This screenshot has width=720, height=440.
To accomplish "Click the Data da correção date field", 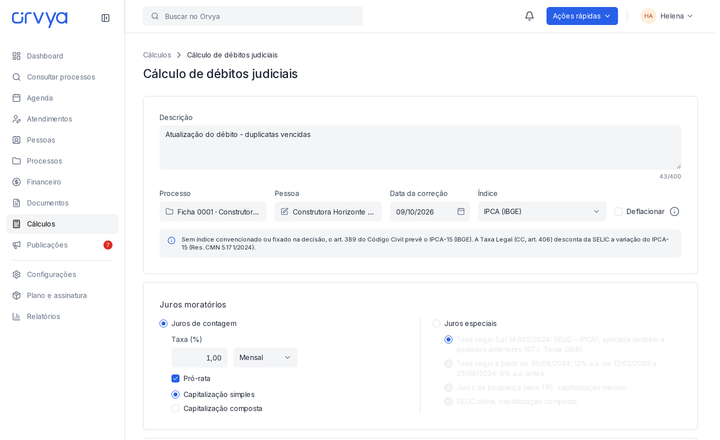I will (x=429, y=212).
